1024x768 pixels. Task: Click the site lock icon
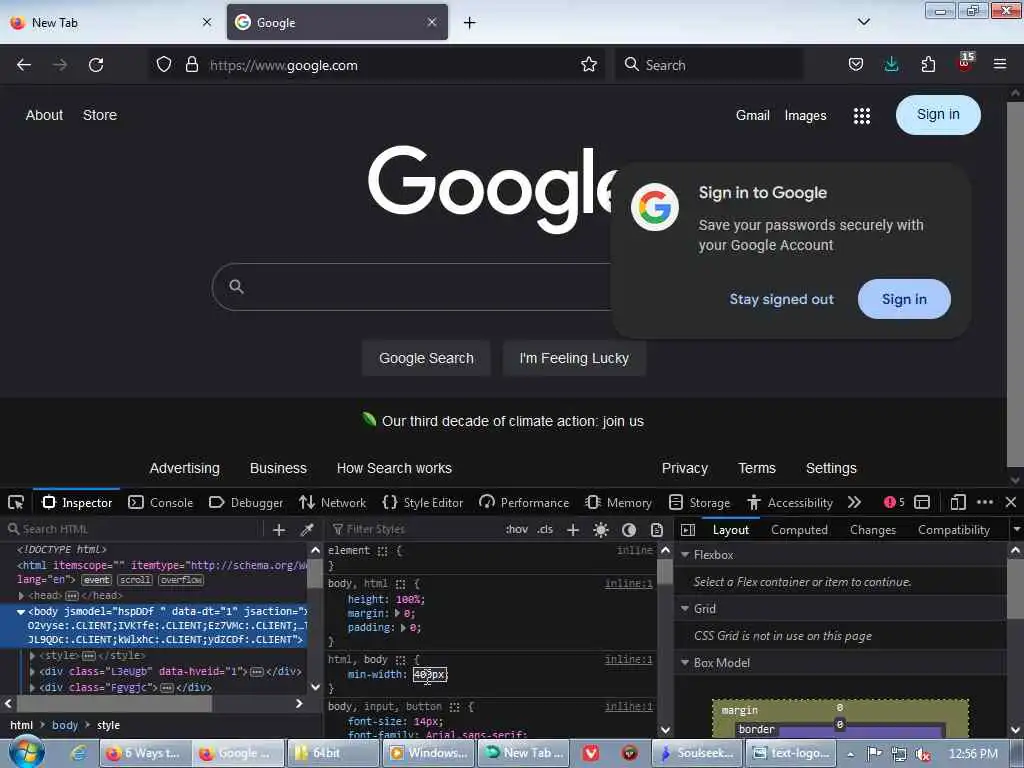(x=191, y=65)
